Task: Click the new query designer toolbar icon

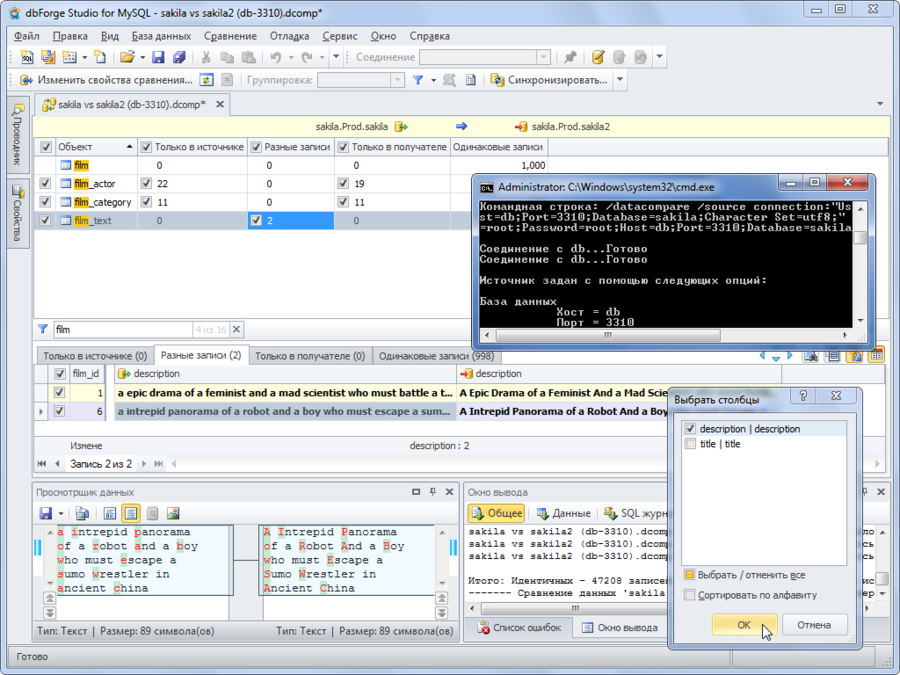Action: tap(48, 57)
